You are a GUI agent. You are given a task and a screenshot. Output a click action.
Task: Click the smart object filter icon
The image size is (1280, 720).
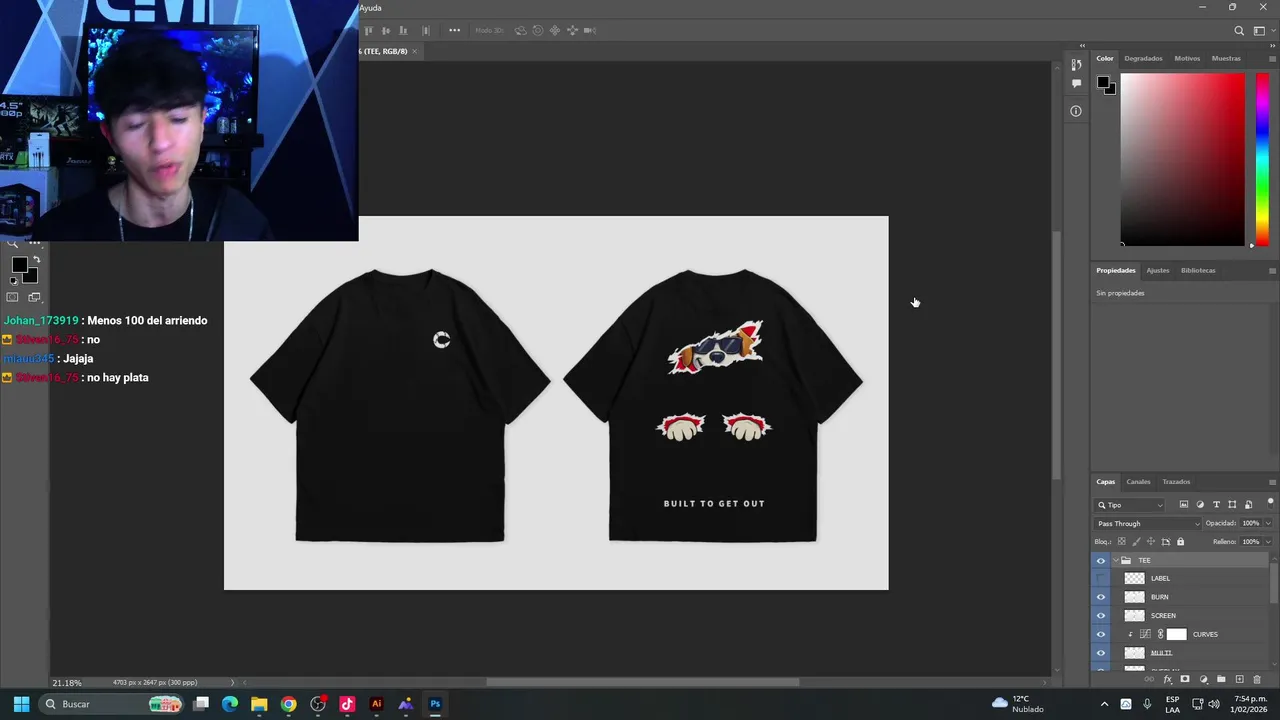coord(1248,505)
